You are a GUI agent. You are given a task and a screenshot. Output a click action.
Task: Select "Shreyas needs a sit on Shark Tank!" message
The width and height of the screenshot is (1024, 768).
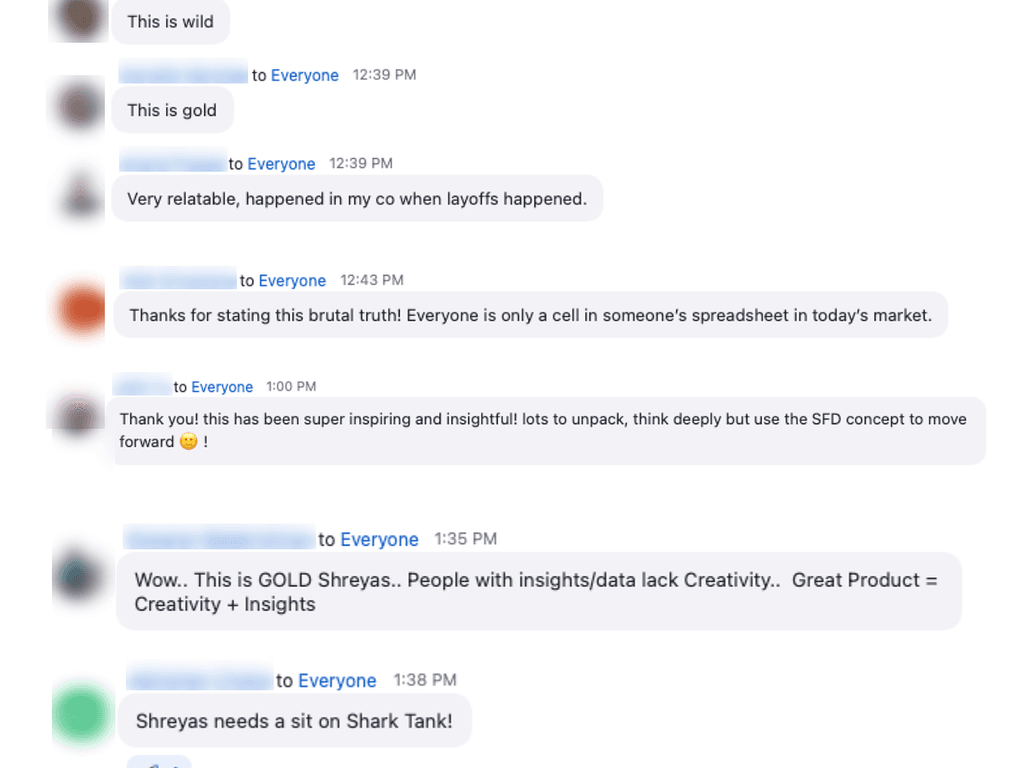click(x=294, y=721)
